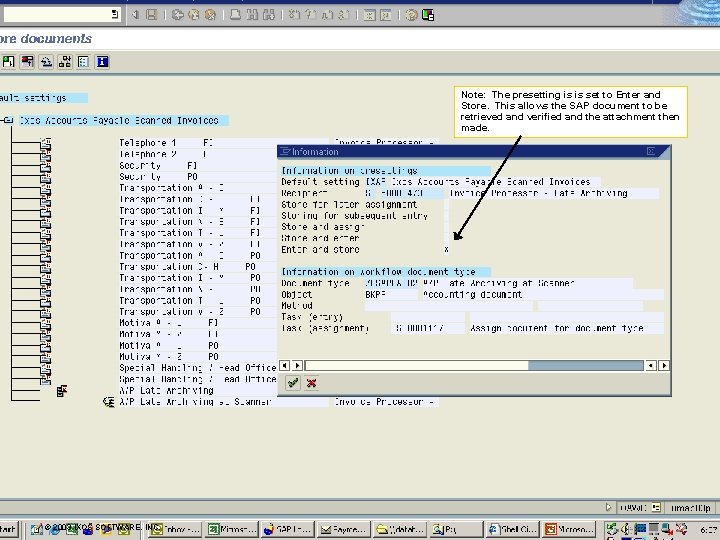Collapse the Accounts Payable Scanned Invoices root node
Screen dimensions: 720x540
pyautogui.click(x=8, y=120)
